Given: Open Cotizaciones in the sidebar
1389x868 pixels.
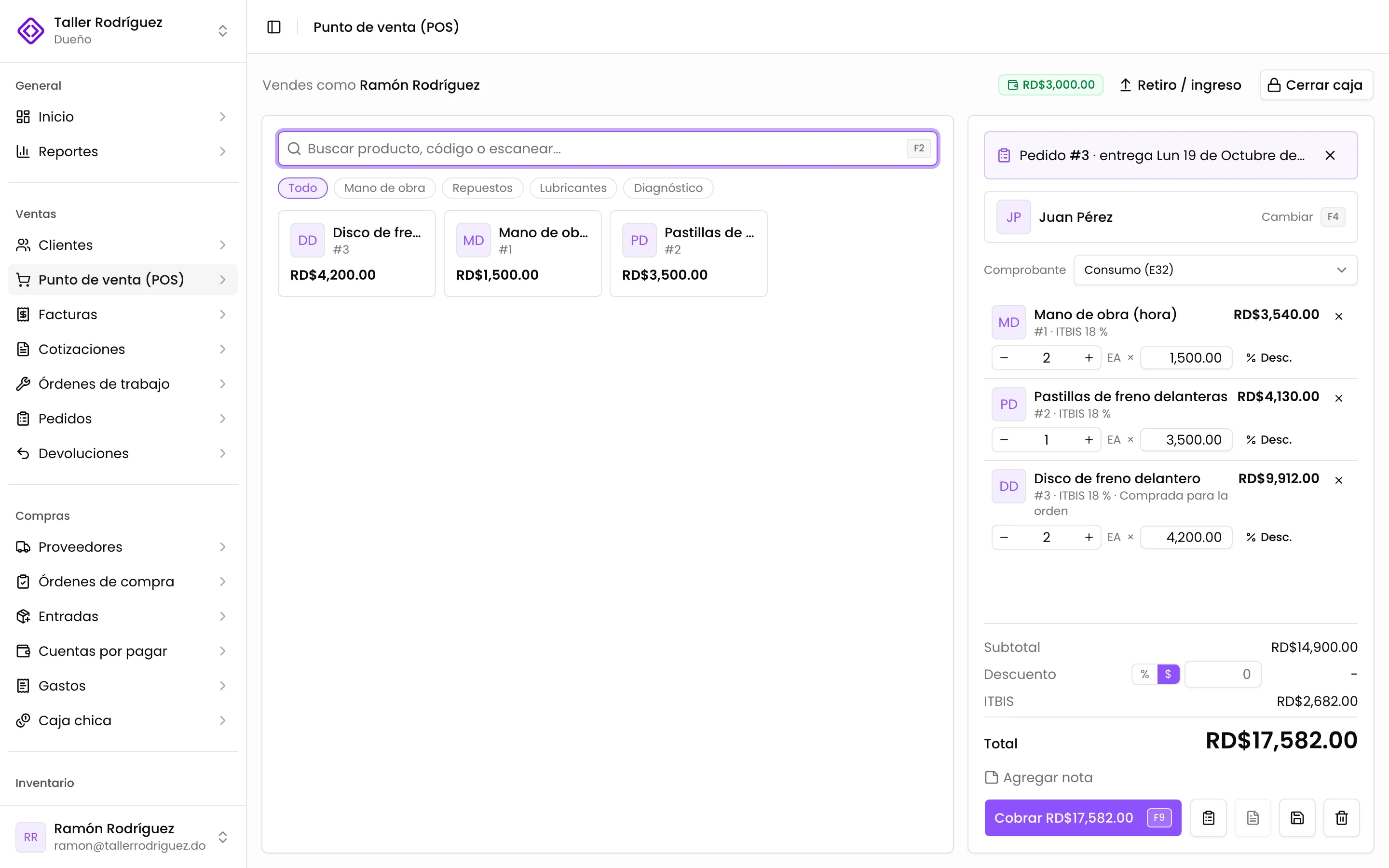Looking at the screenshot, I should tap(123, 349).
